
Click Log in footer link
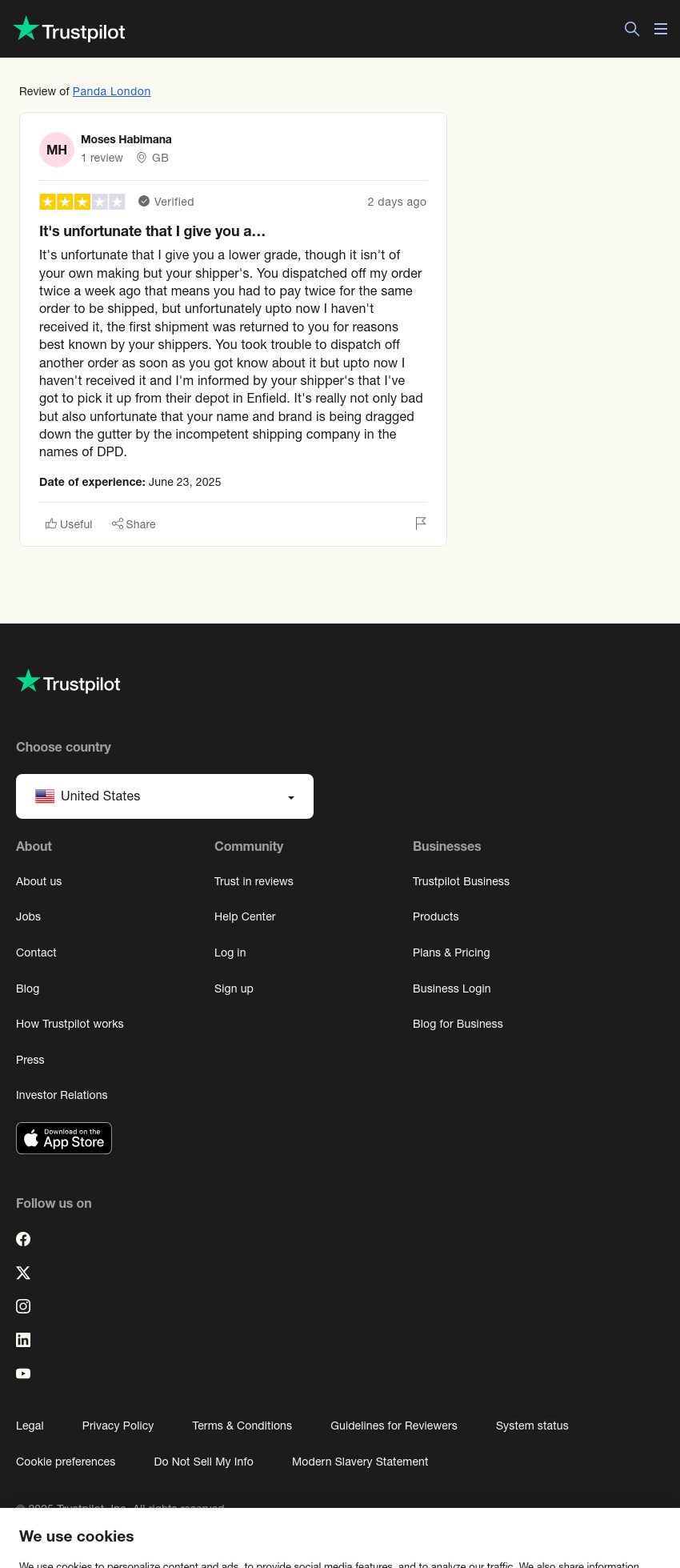click(x=230, y=952)
